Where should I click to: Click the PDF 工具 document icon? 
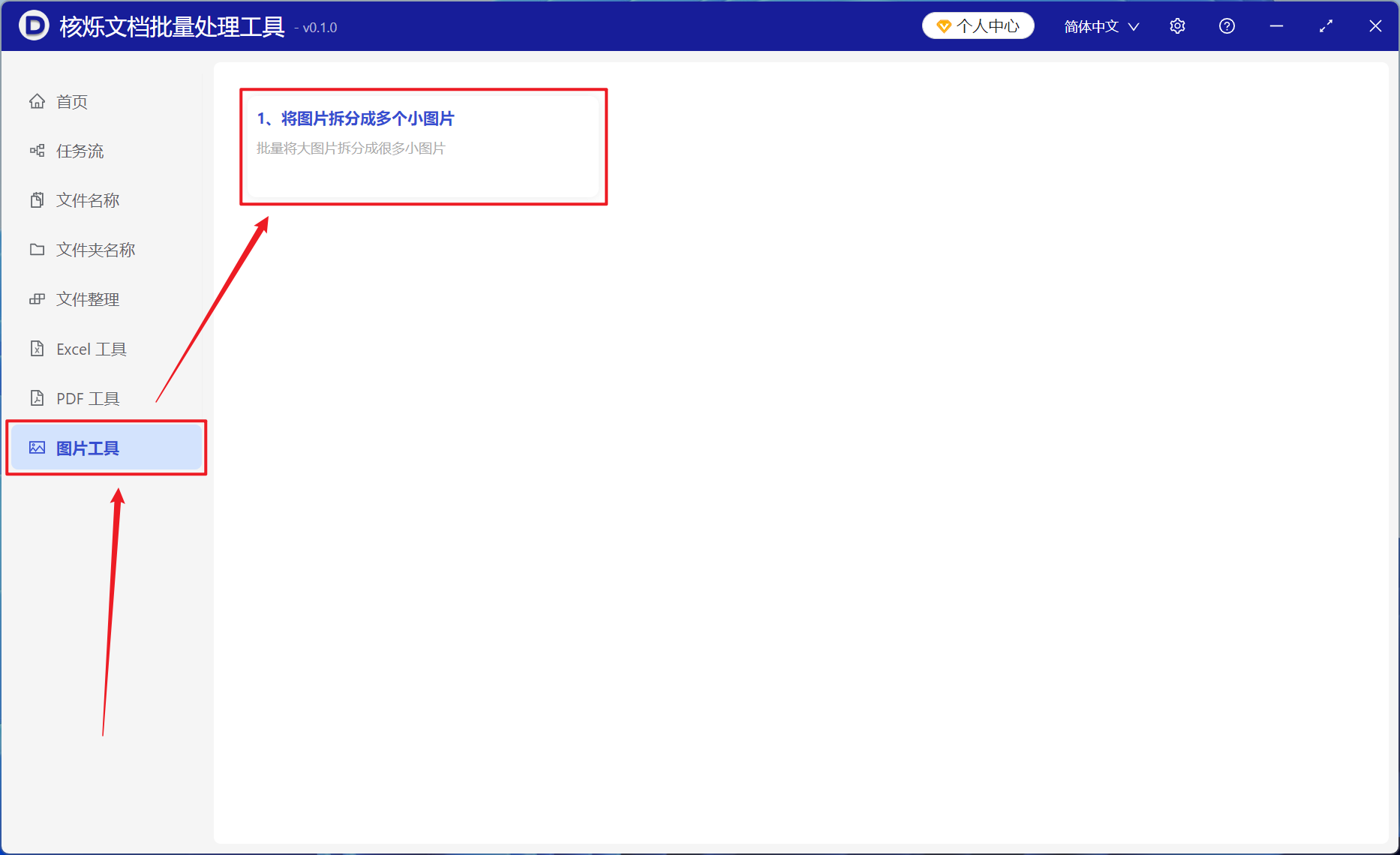(x=37, y=398)
